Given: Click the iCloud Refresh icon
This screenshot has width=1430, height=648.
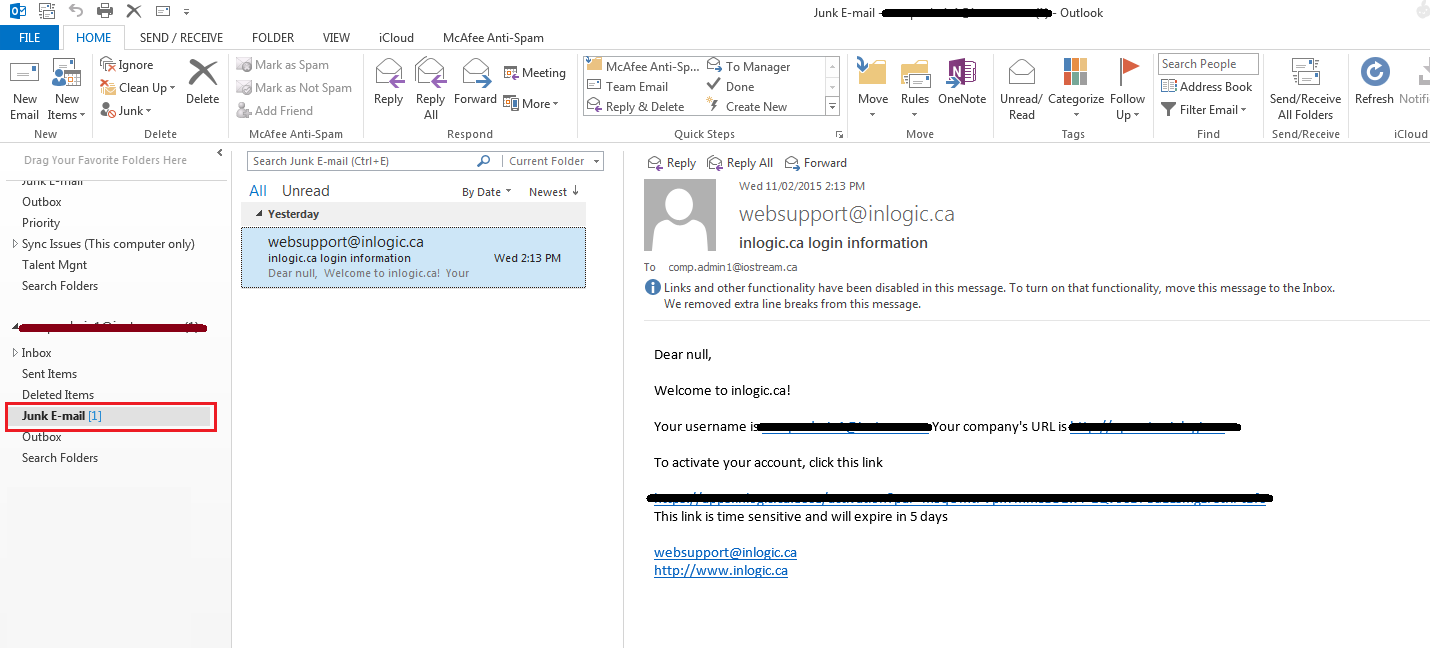Looking at the screenshot, I should tap(1375, 72).
